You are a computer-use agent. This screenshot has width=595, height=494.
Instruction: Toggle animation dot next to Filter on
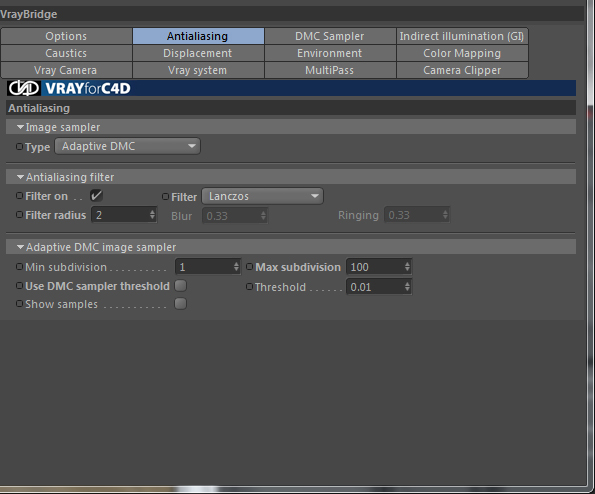point(19,196)
